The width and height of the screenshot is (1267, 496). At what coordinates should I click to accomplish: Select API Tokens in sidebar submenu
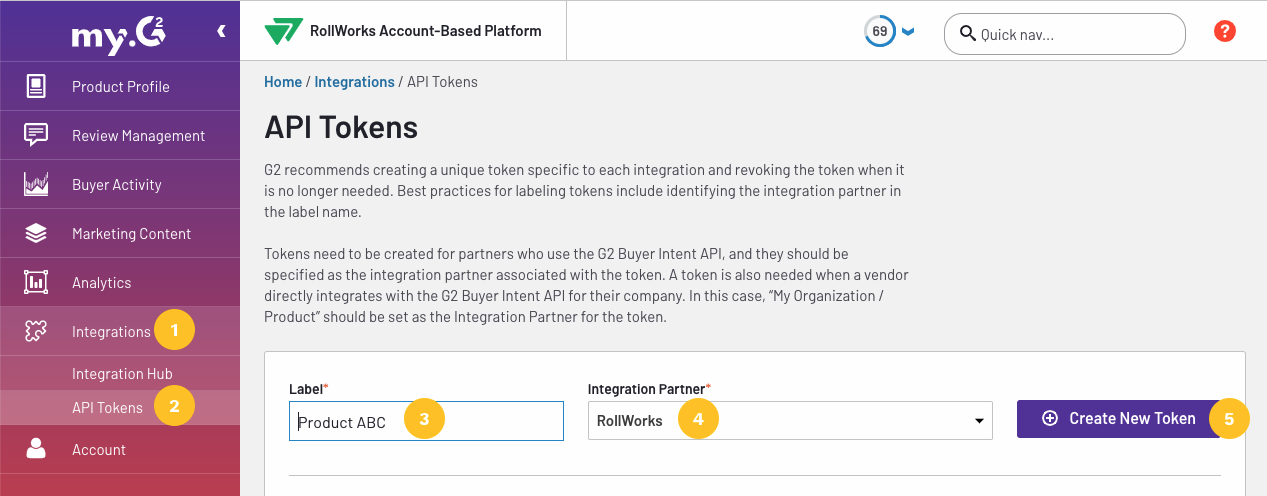[107, 407]
